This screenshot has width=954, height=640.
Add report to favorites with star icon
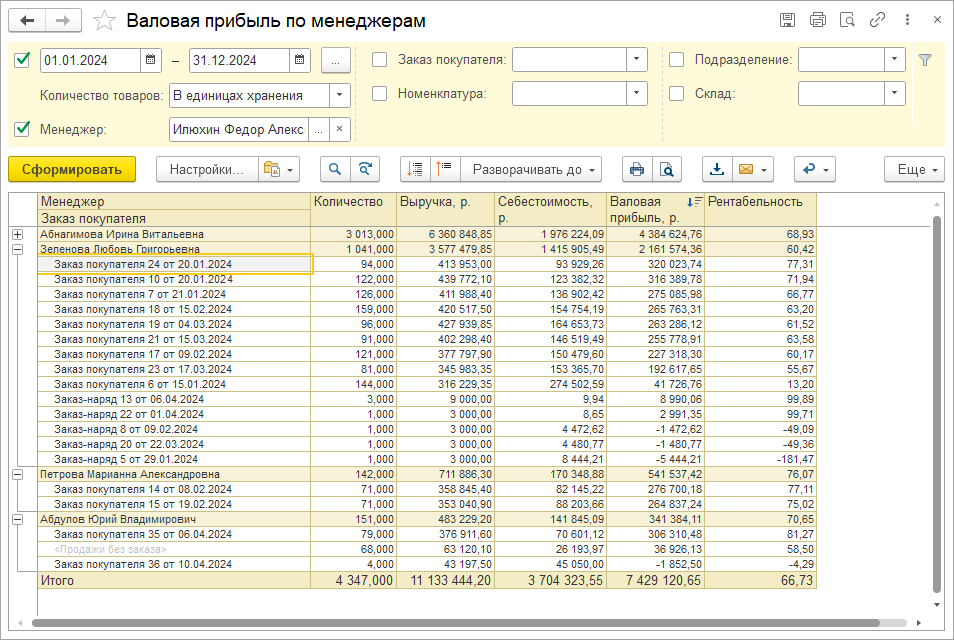(103, 21)
